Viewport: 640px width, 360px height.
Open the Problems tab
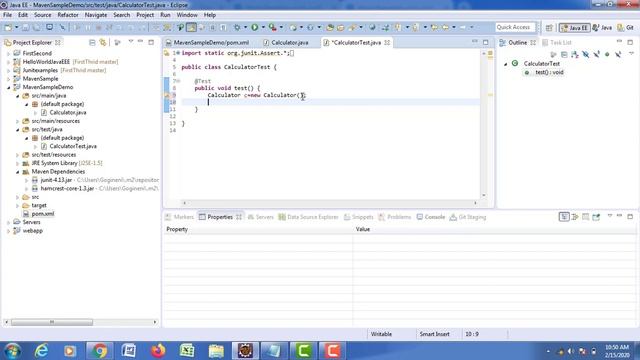(395, 217)
